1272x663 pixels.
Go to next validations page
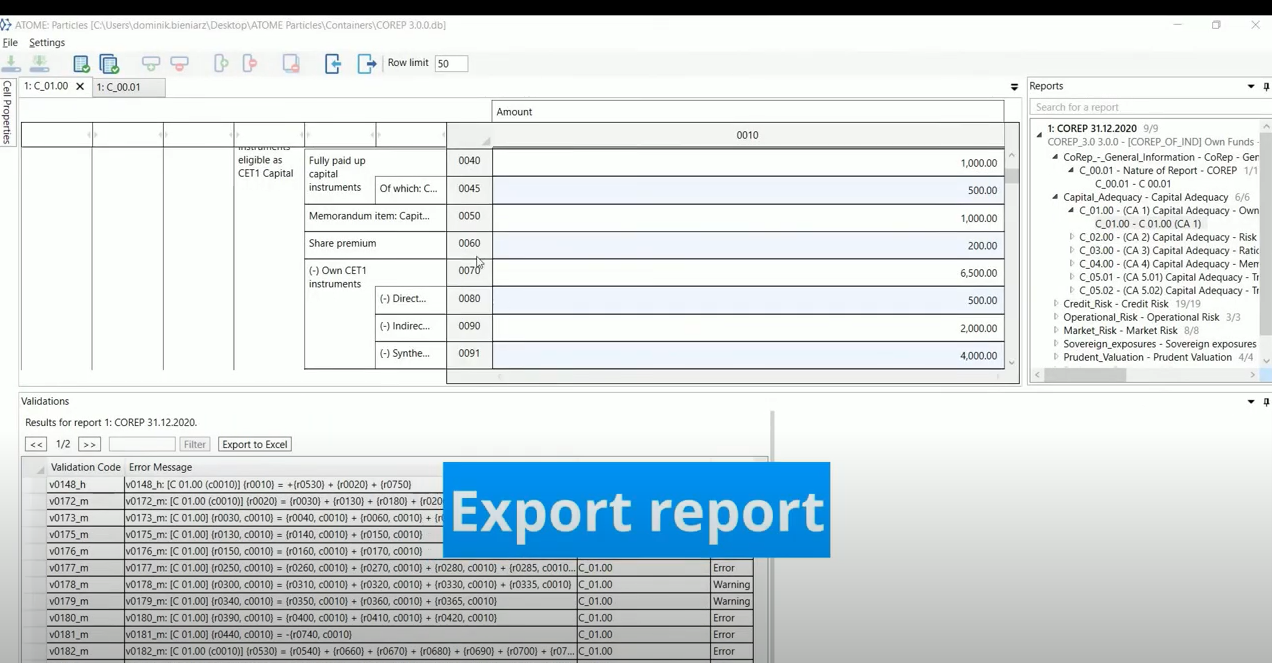89,445
